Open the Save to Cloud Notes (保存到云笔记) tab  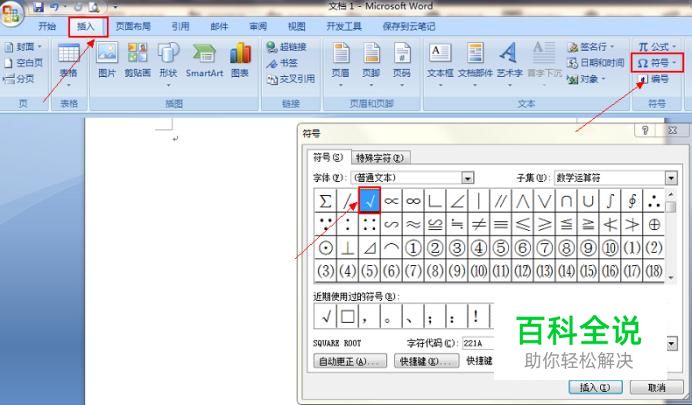pos(409,26)
